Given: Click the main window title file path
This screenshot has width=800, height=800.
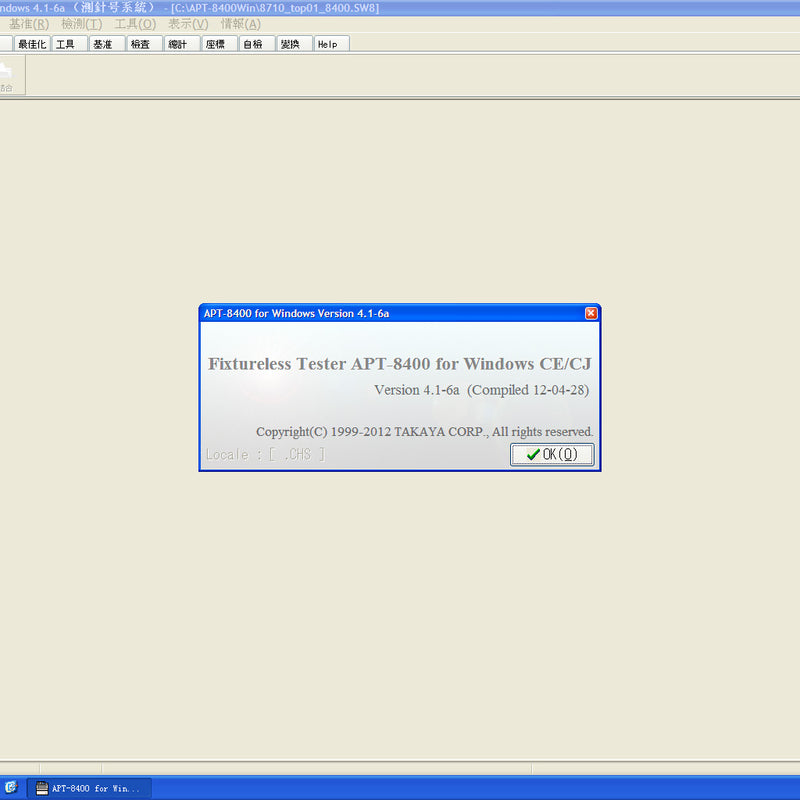Looking at the screenshot, I should click(x=275, y=8).
